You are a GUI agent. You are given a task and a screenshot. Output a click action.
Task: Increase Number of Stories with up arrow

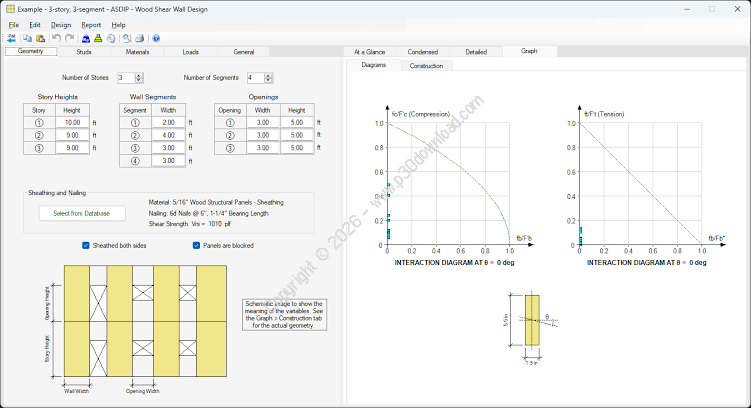coord(139,75)
